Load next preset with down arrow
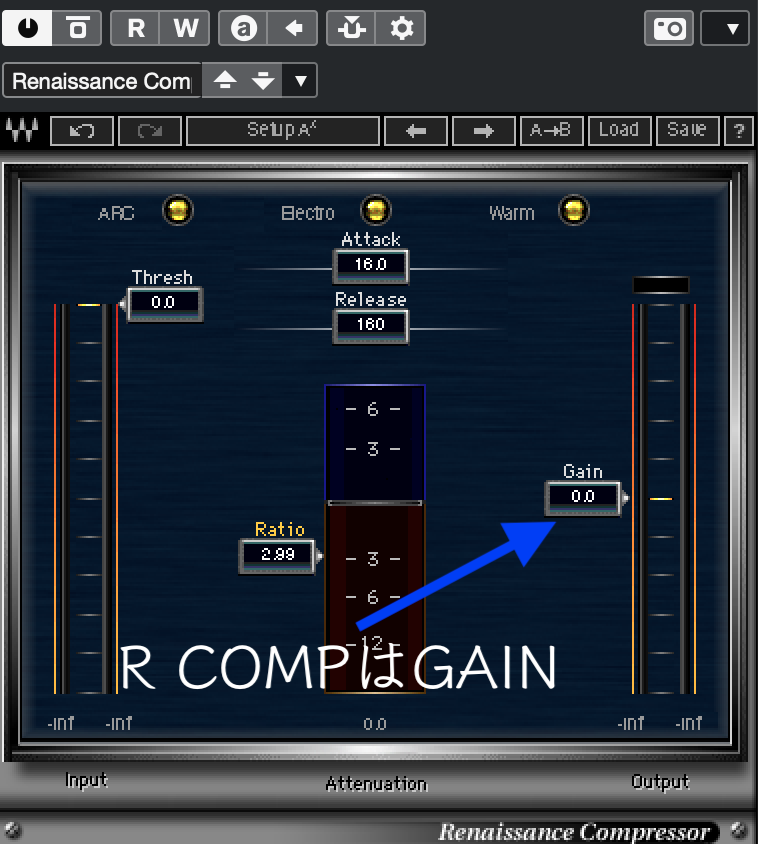This screenshot has width=758, height=844. [x=263, y=81]
